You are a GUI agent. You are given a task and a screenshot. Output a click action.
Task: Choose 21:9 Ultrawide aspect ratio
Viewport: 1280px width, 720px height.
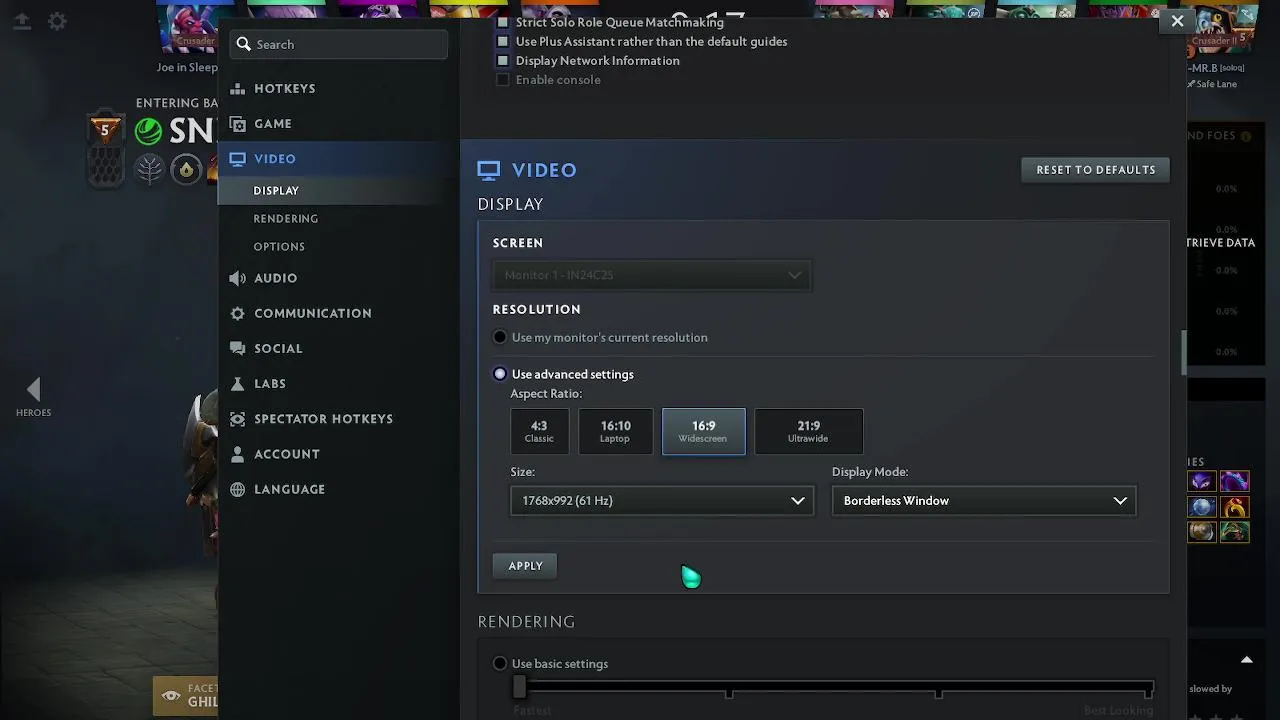(x=808, y=431)
